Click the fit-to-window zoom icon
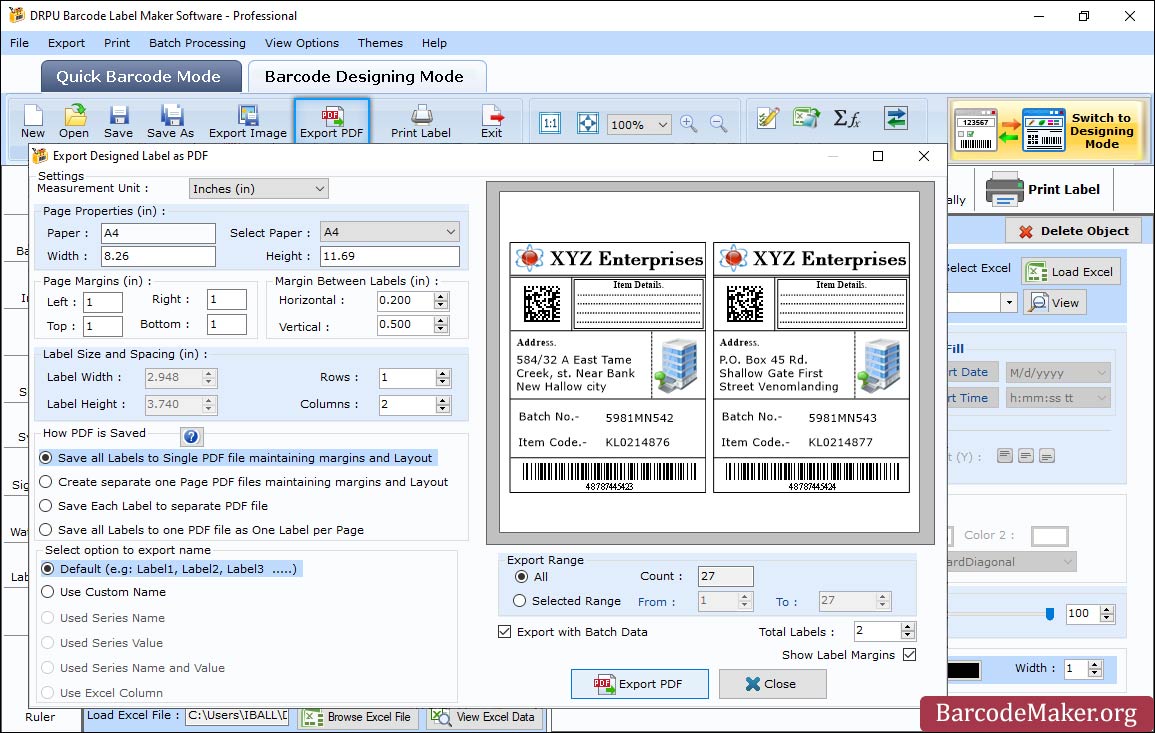1155x733 pixels. tap(588, 123)
